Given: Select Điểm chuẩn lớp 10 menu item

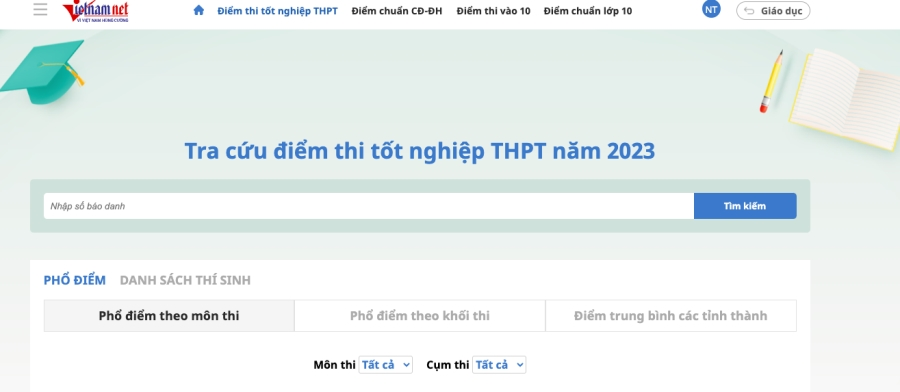Looking at the screenshot, I should click(x=588, y=11).
